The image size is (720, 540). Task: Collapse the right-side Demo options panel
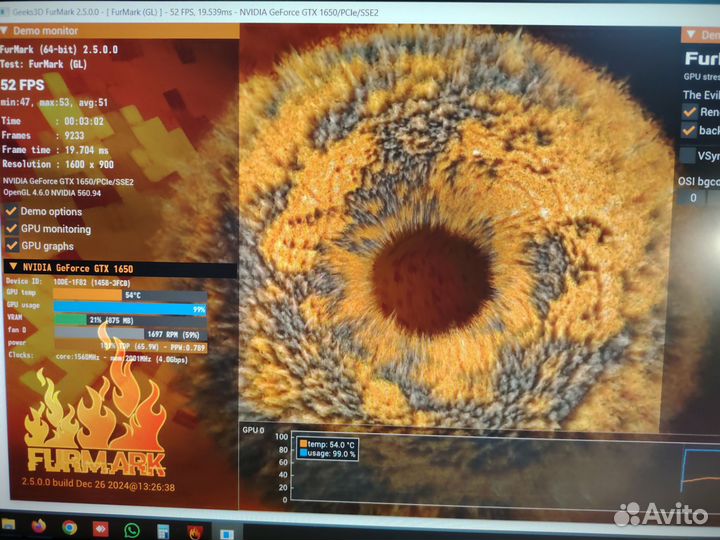point(689,35)
